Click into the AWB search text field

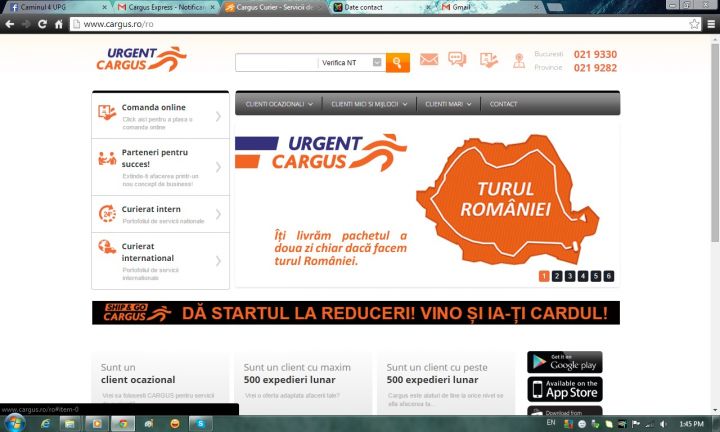(x=275, y=63)
